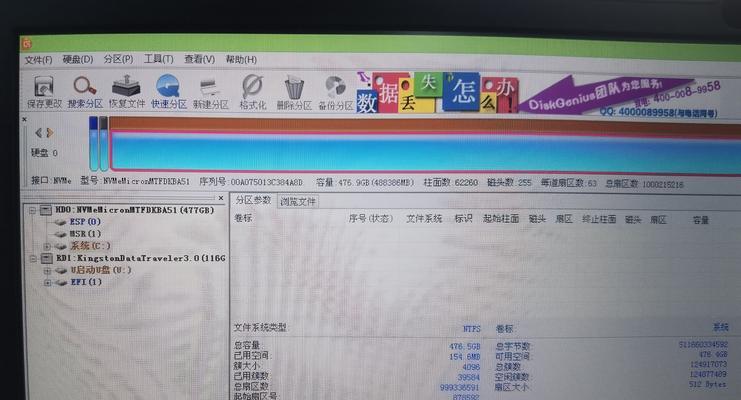Click the 文件系统 column header
741x400 pixels.
tap(424, 218)
